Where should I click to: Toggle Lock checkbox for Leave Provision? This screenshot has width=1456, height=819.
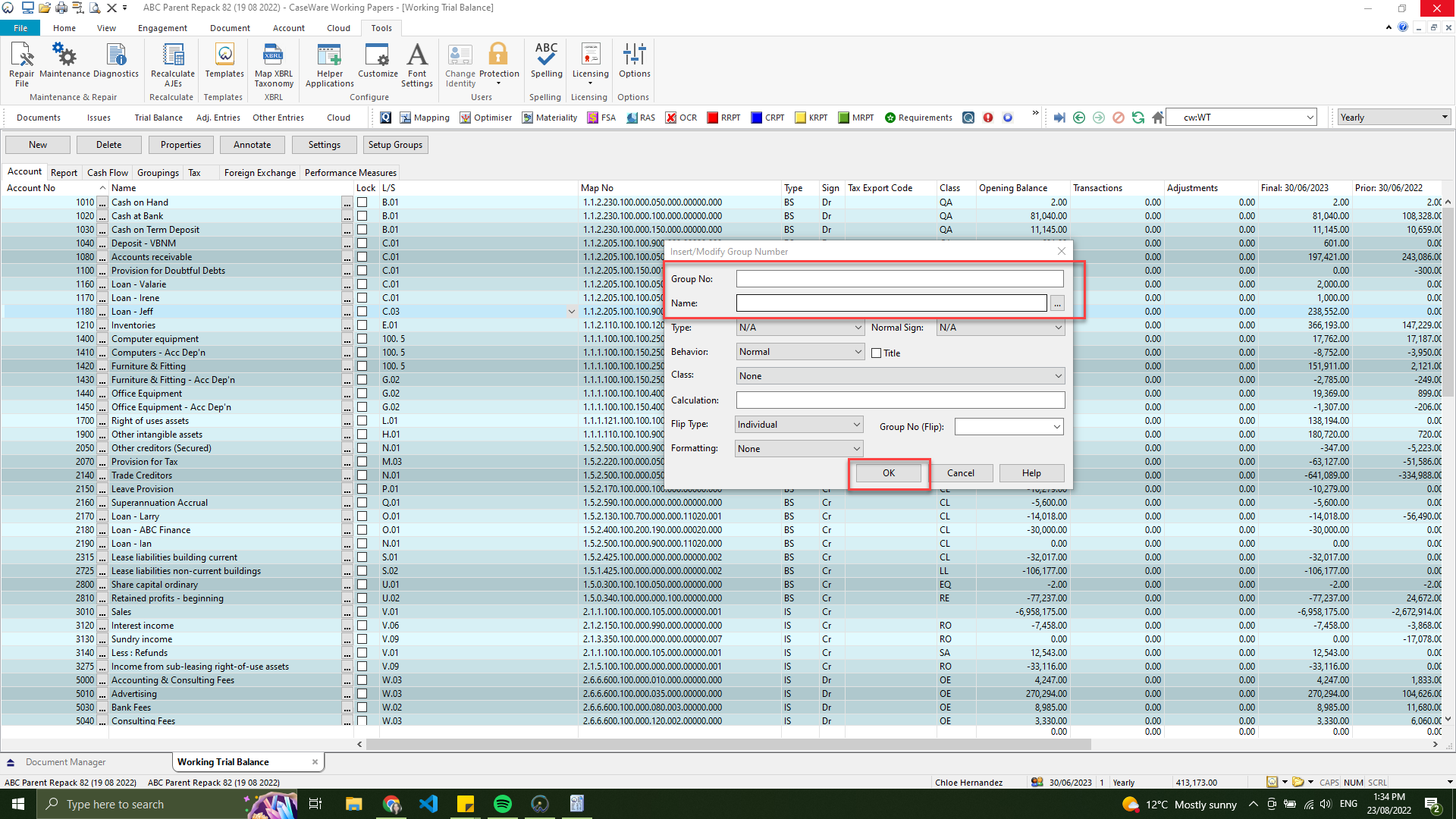(362, 489)
